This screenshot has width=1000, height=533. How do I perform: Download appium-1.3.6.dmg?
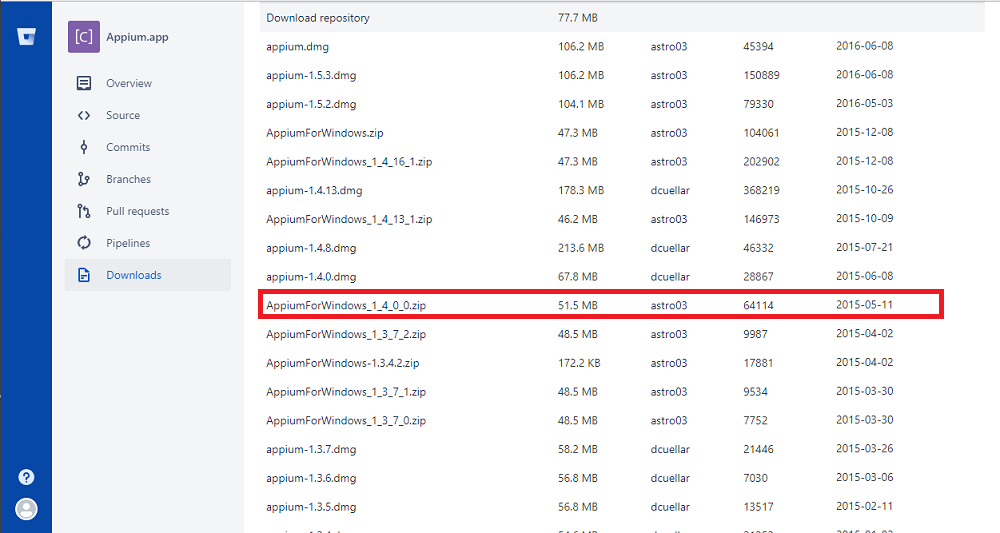click(311, 478)
